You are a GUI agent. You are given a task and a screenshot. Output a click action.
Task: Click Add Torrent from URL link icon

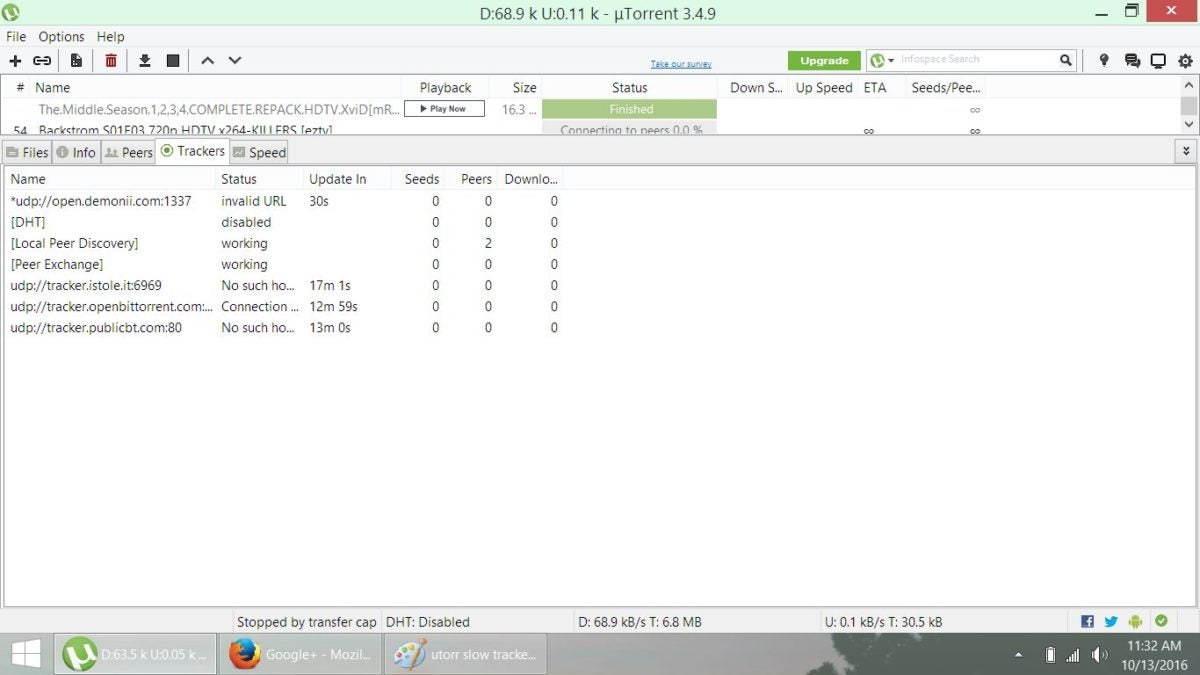point(42,61)
